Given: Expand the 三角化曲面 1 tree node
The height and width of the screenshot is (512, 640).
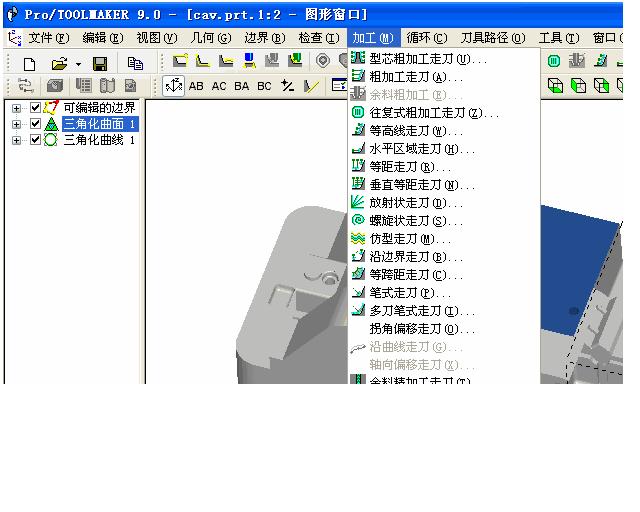Looking at the screenshot, I should click(x=16, y=124).
